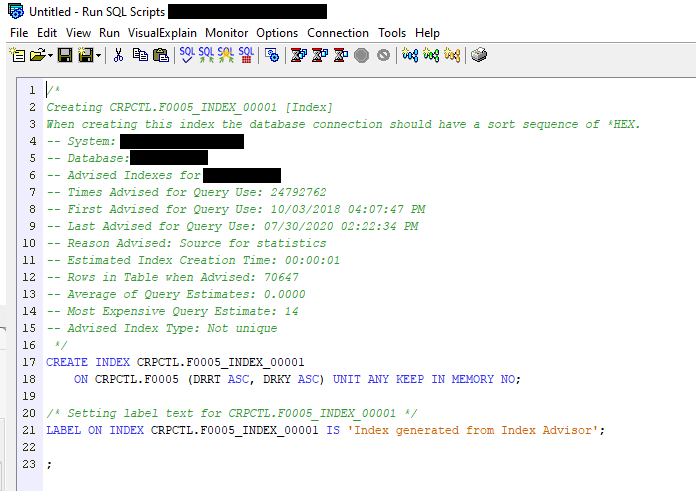Viewport: 696px width, 491px height.
Task: Expand the Save As dropdown arrow
Action: [x=98, y=56]
